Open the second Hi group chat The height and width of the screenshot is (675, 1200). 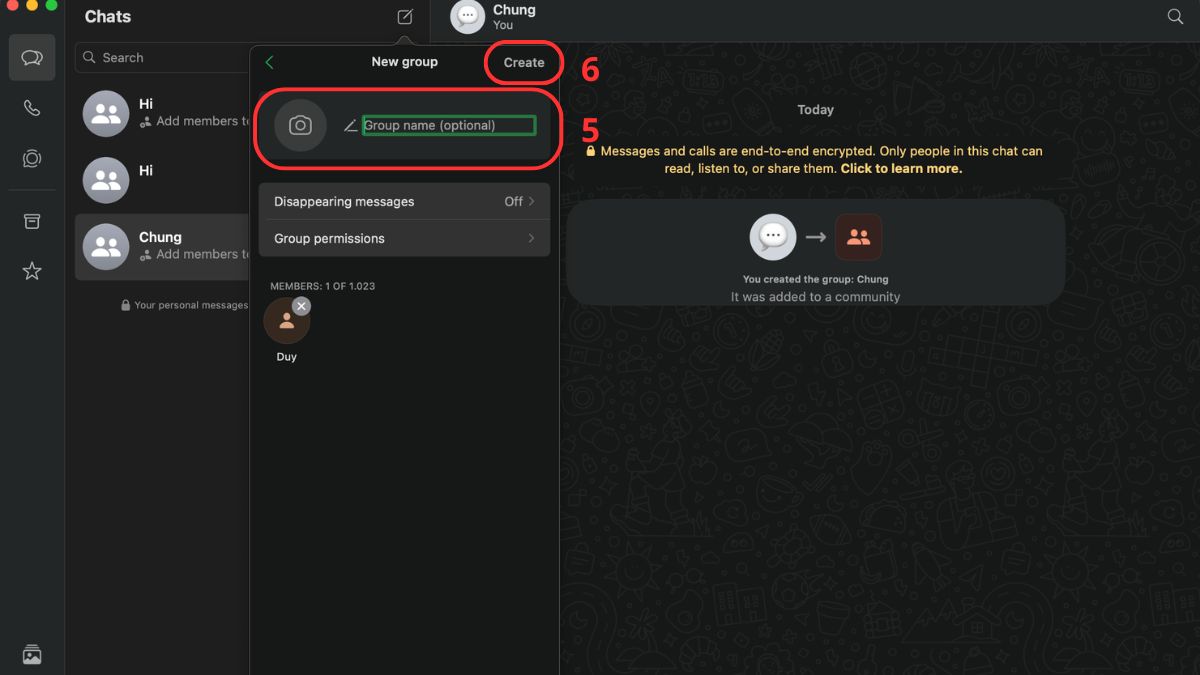coord(162,180)
